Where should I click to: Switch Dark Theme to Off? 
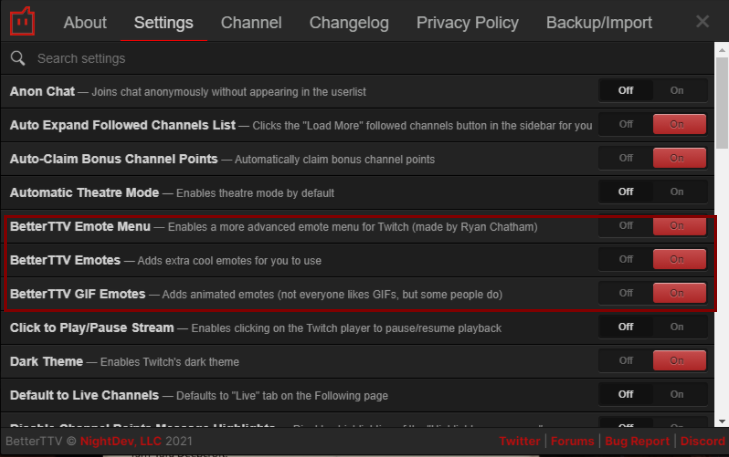click(626, 360)
